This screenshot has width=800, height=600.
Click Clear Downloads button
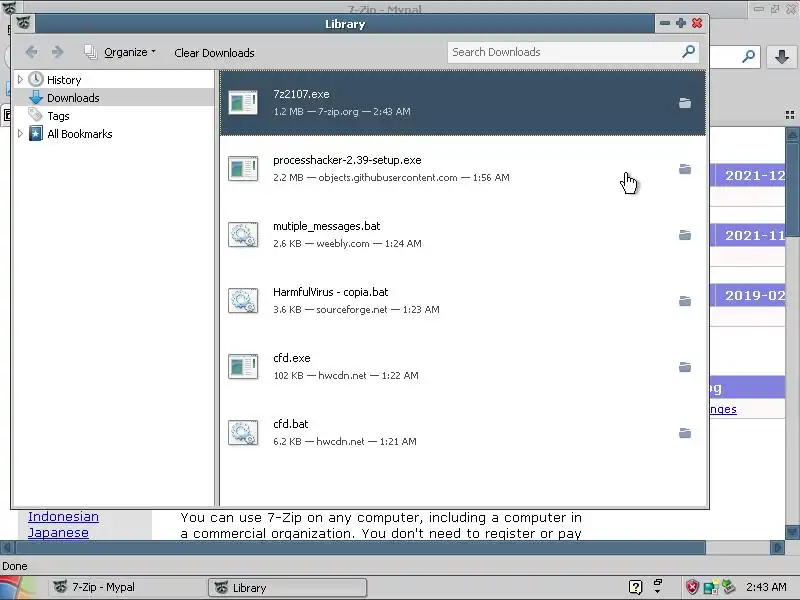214,53
